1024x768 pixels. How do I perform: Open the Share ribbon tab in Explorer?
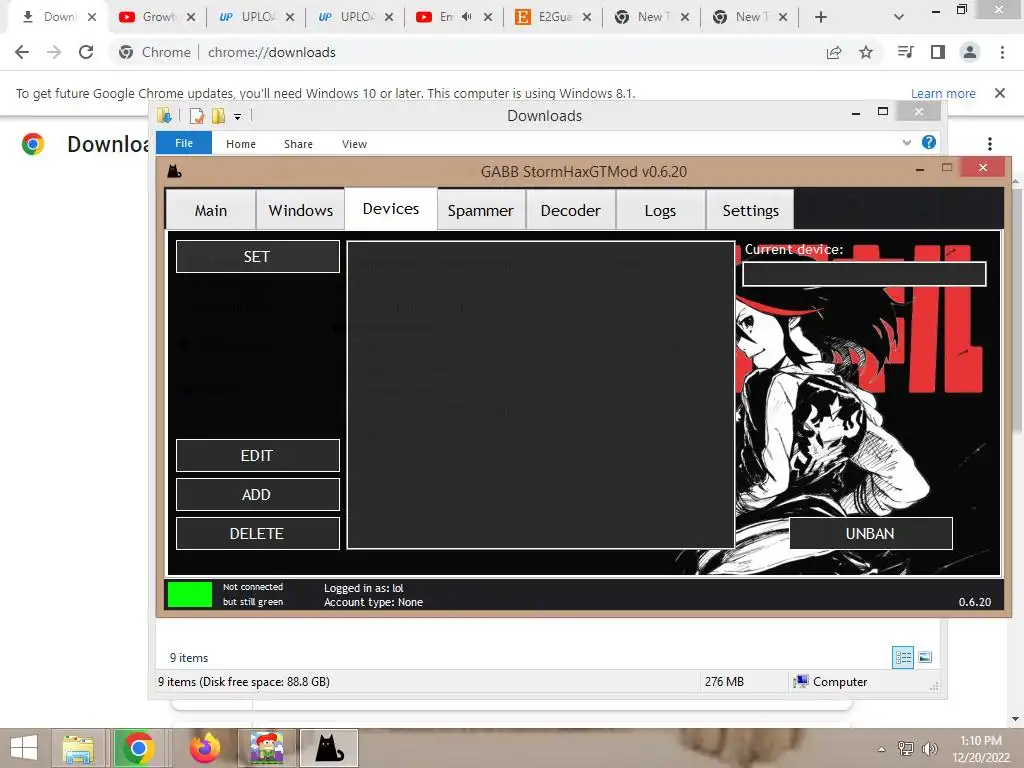pos(298,144)
